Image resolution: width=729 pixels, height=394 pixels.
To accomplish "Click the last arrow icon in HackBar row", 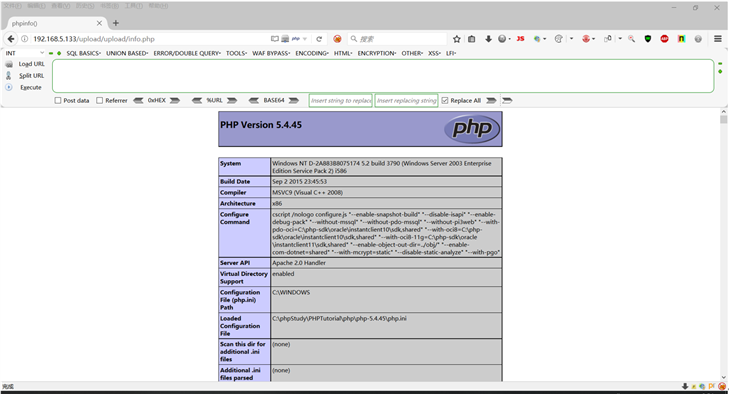I will (507, 100).
